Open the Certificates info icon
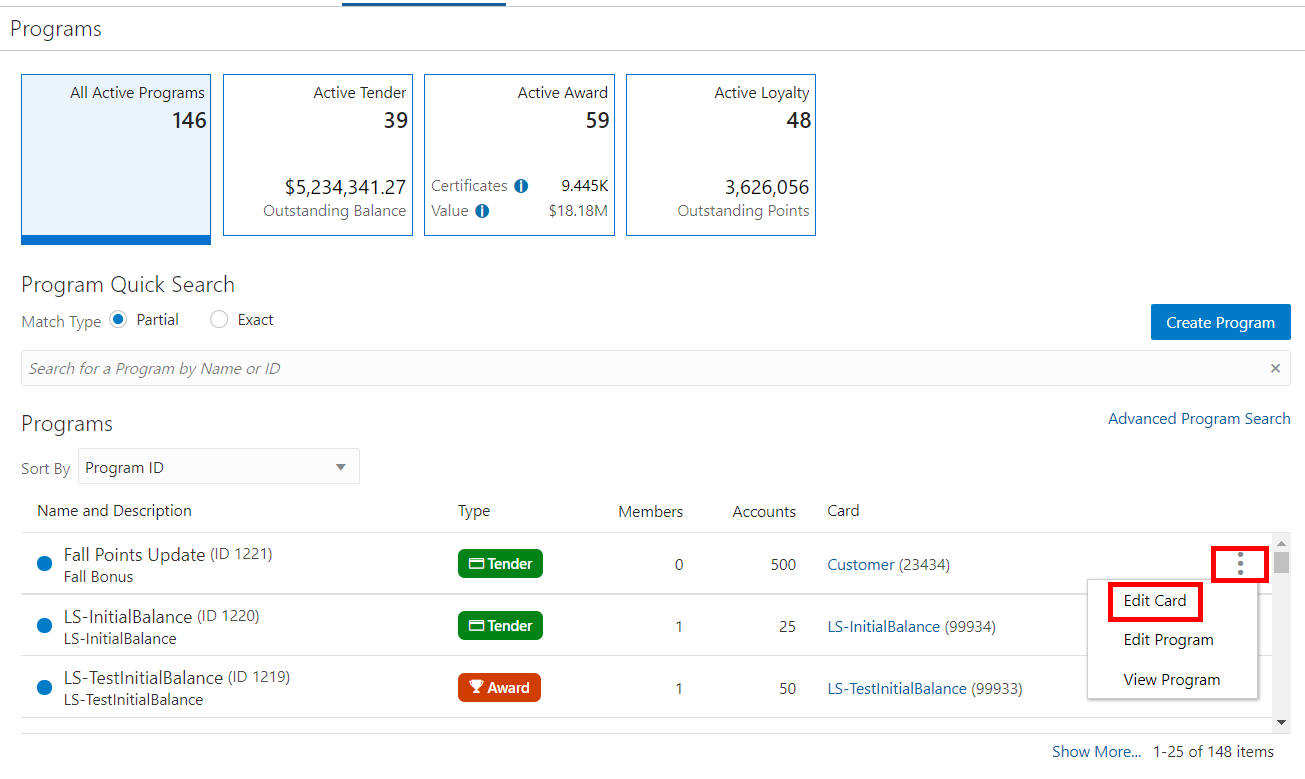This screenshot has height=779, width=1305. pos(521,186)
